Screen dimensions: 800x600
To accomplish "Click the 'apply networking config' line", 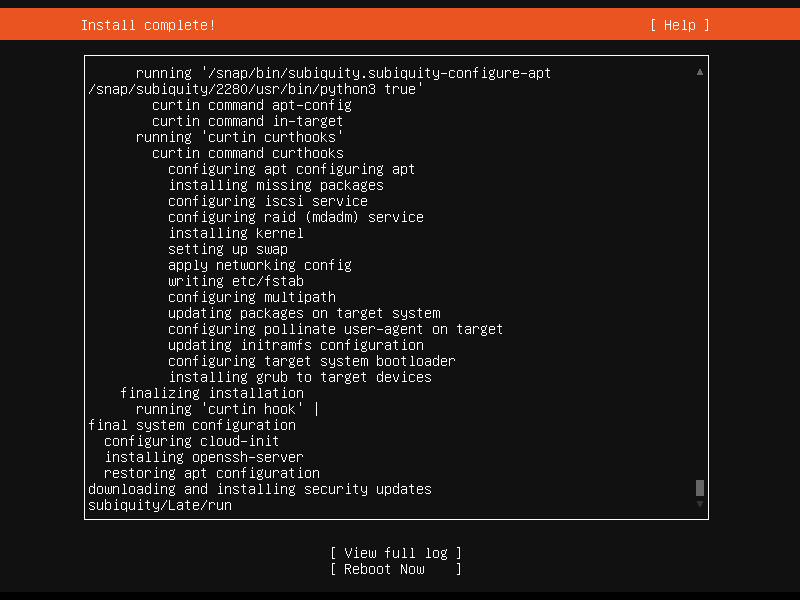I will click(259, 265).
